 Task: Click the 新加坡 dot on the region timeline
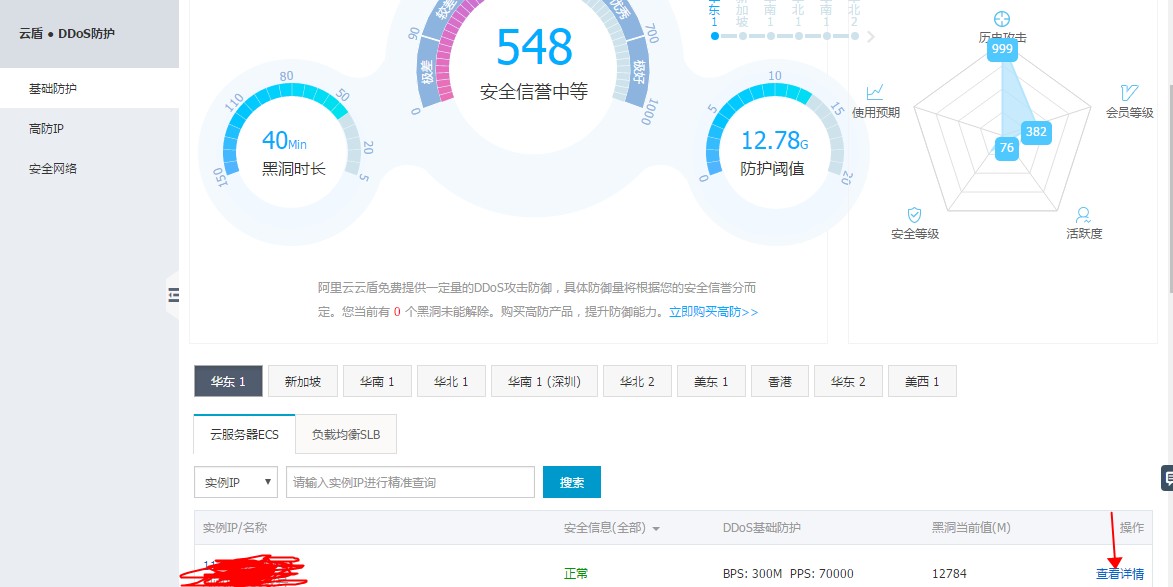(x=742, y=36)
